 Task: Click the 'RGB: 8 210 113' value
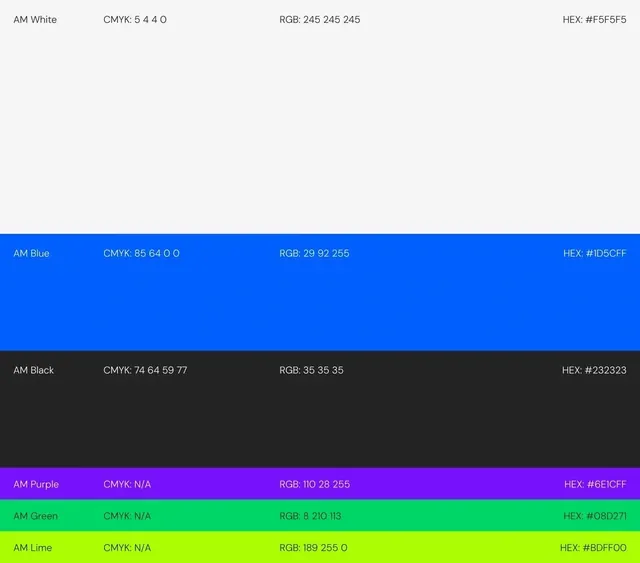pyautogui.click(x=310, y=516)
